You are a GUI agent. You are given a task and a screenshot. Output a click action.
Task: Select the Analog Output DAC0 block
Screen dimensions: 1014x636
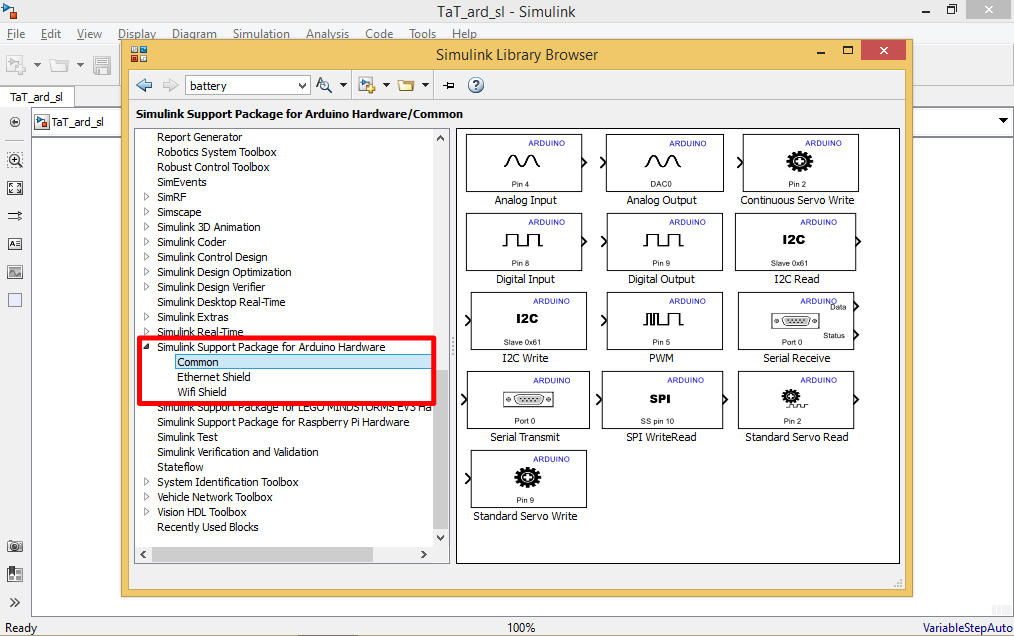(664, 162)
